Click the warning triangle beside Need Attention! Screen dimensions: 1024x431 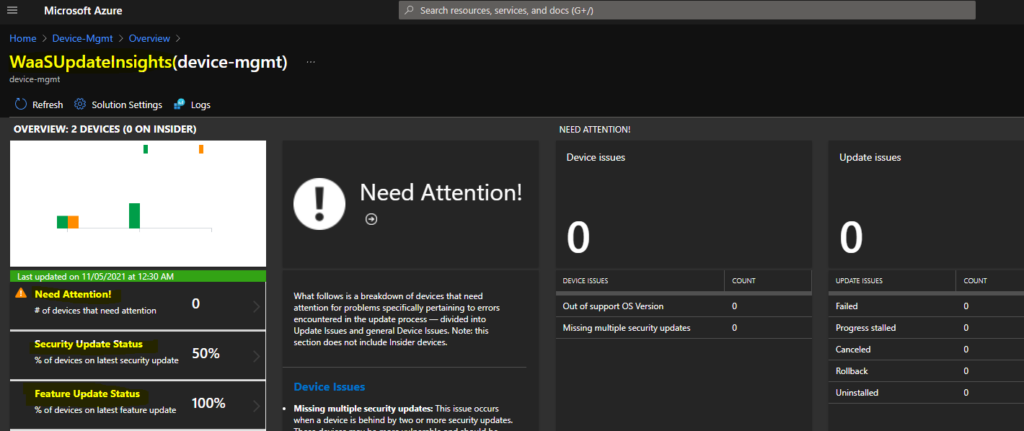click(21, 294)
